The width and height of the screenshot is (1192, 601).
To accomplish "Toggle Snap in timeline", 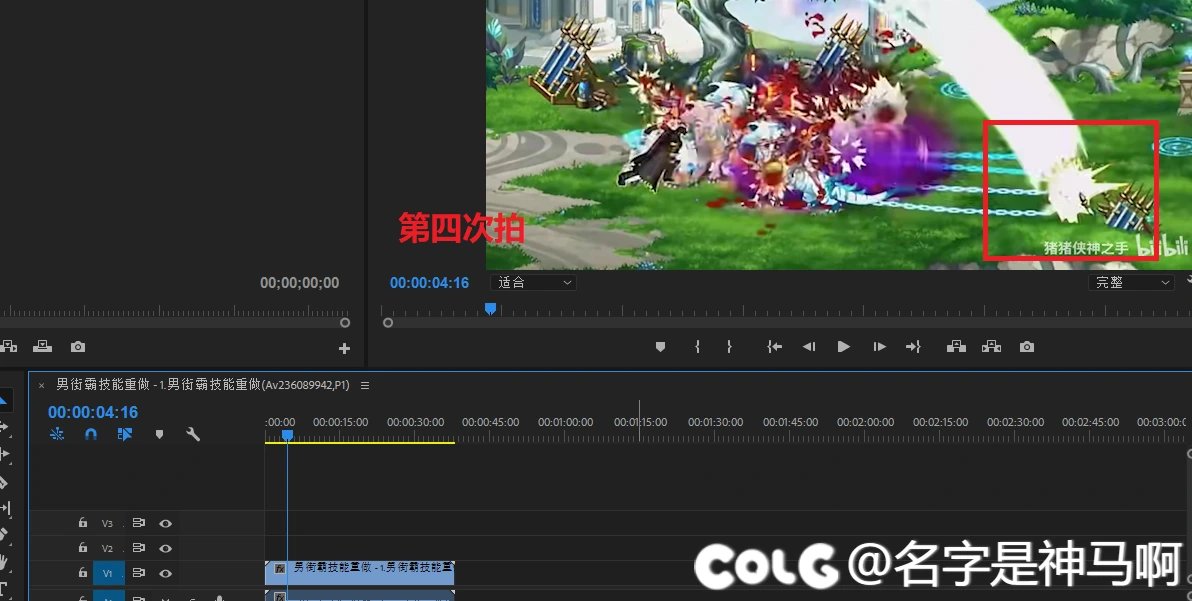I will pyautogui.click(x=90, y=435).
